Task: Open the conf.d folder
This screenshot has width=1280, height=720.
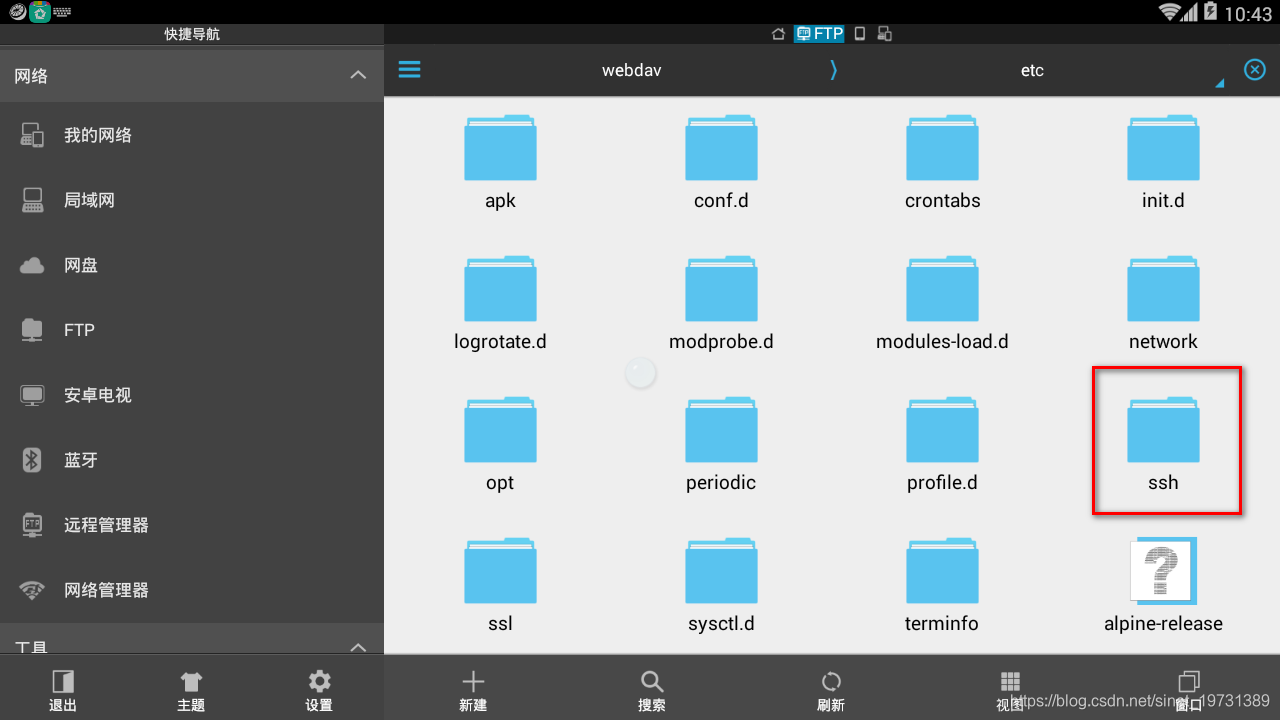Action: pos(721,162)
